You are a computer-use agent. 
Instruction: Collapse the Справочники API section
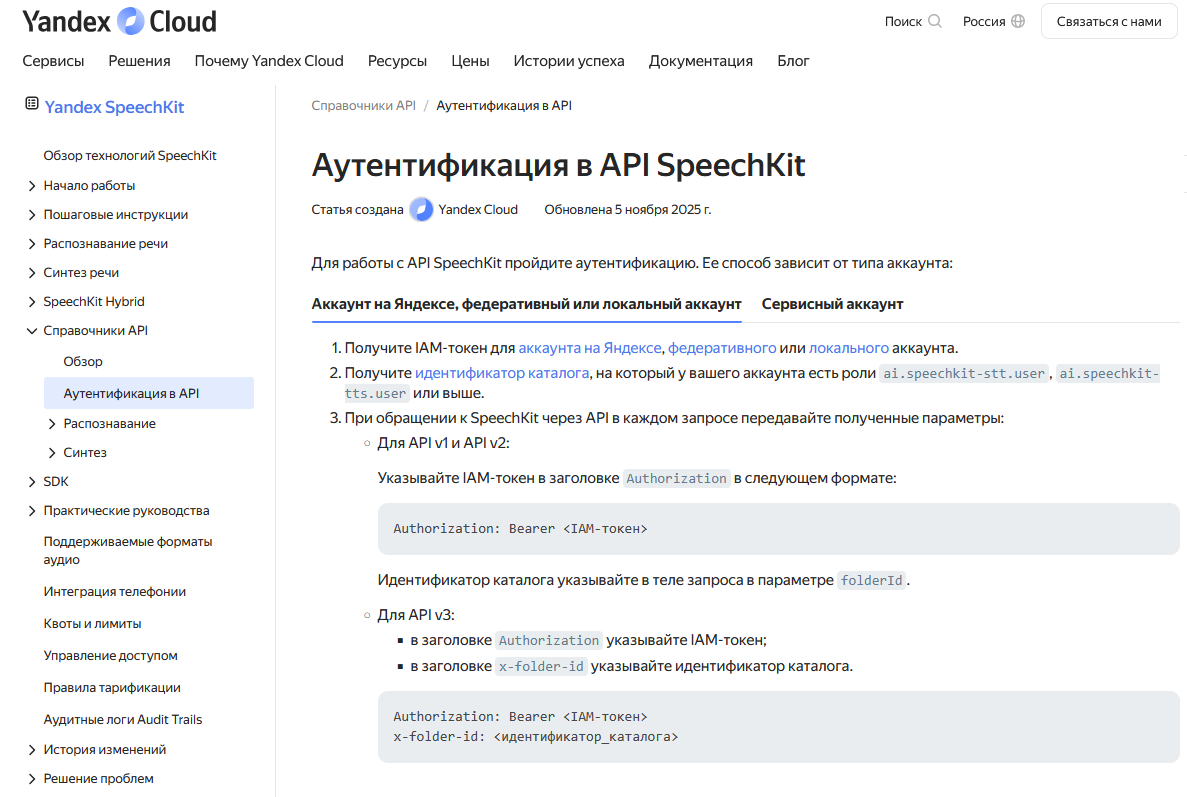pyautogui.click(x=32, y=331)
